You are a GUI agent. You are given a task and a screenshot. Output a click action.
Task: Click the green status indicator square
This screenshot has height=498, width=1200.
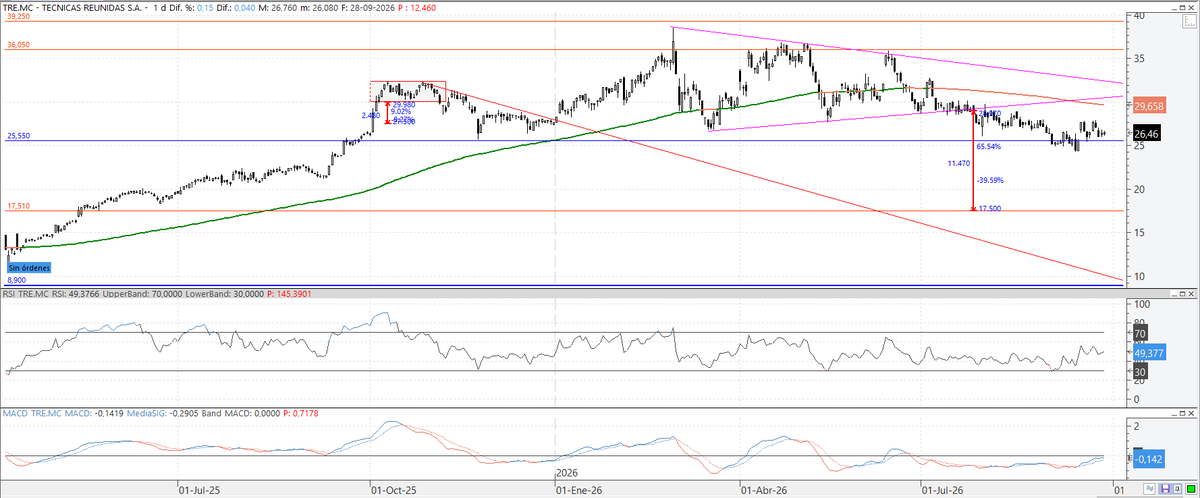1191,489
